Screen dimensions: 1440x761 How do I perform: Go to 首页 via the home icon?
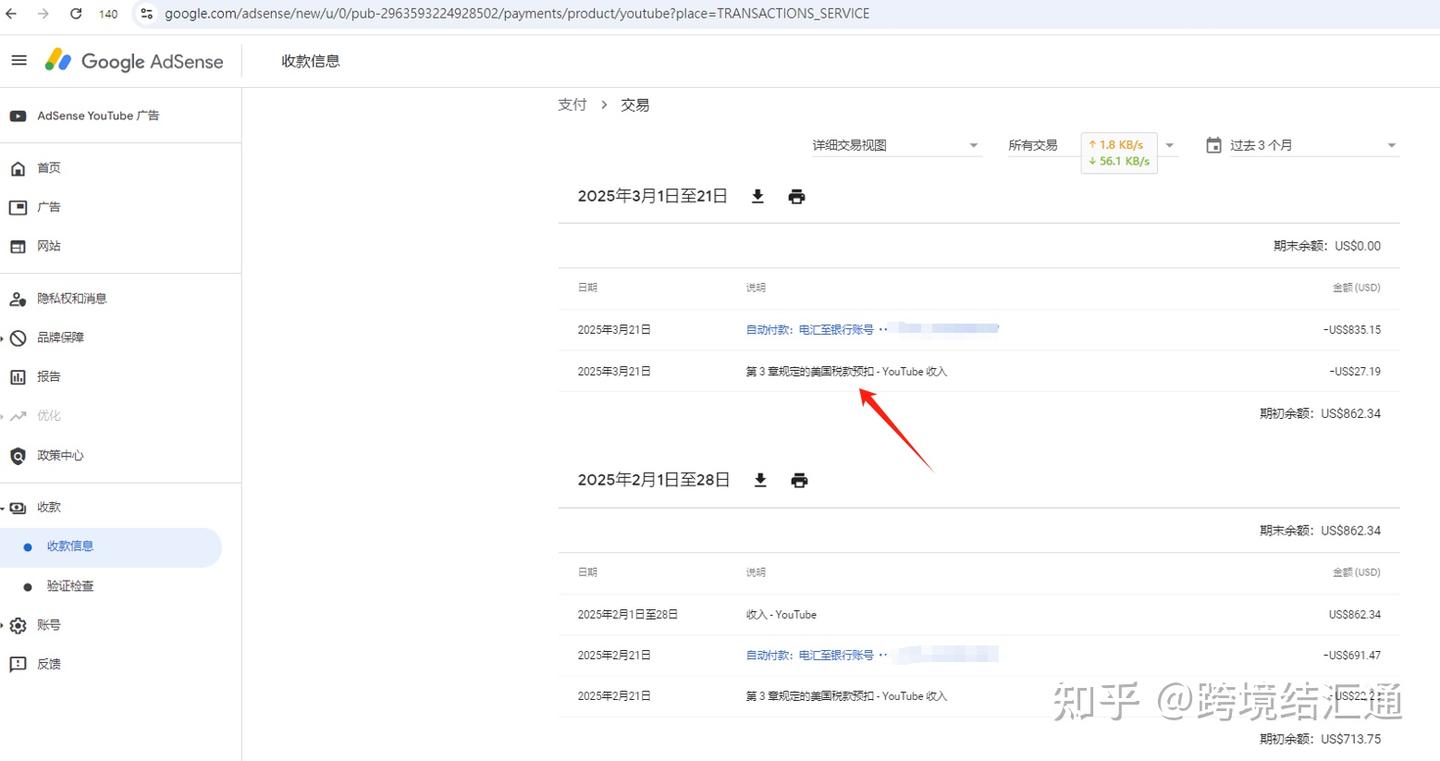click(18, 168)
